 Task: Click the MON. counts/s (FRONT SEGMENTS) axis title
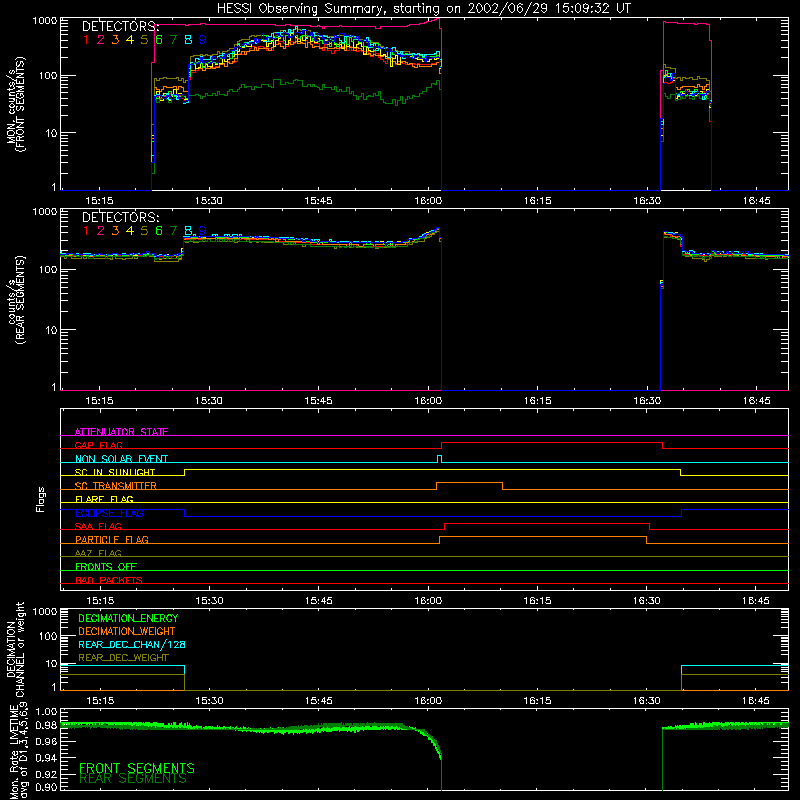(x=15, y=104)
